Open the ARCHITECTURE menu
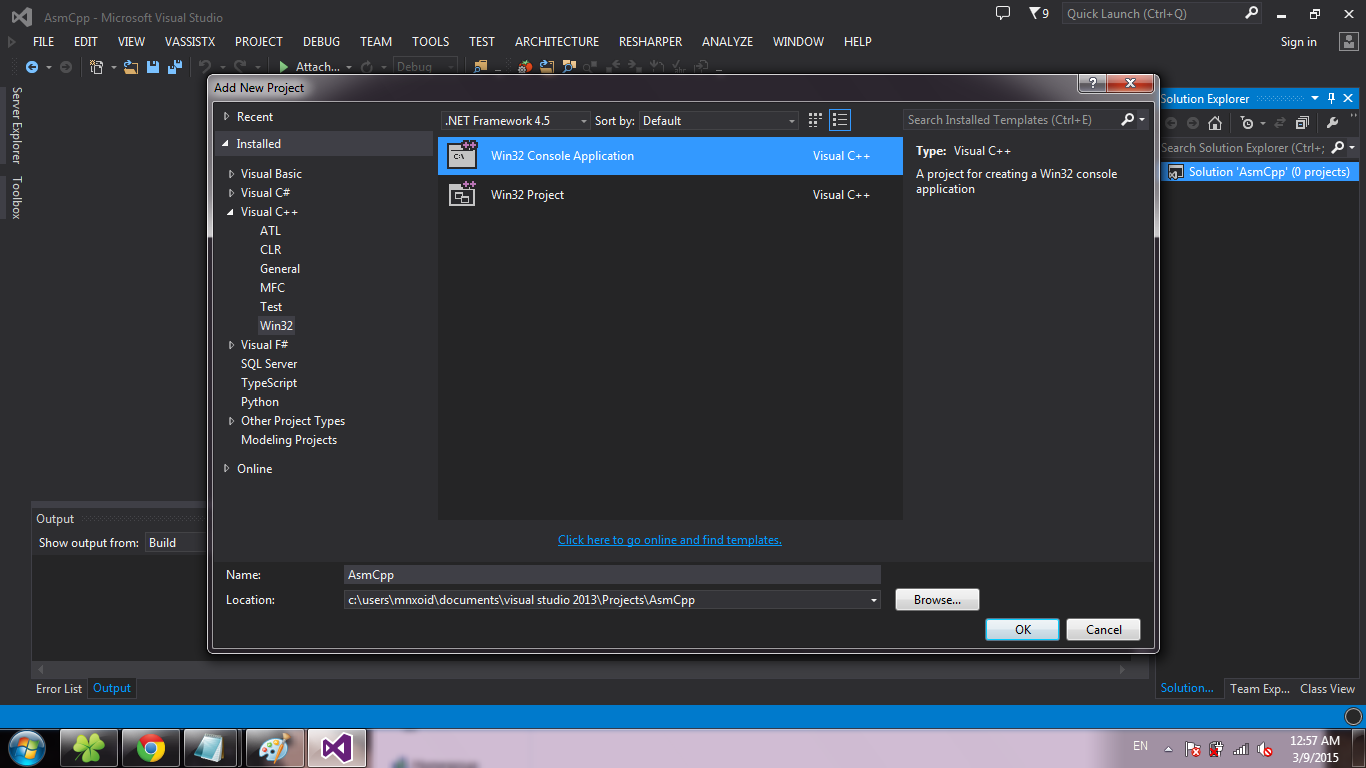This screenshot has height=768, width=1366. (x=557, y=42)
